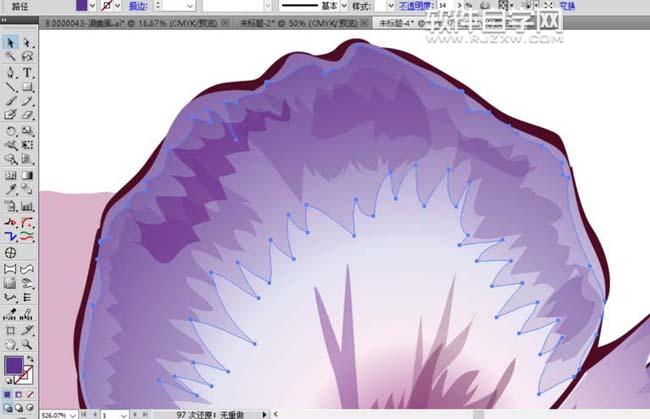Viewport: 650px width, 419px height.
Task: Click the swap fill and stroke arrow
Action: point(30,359)
